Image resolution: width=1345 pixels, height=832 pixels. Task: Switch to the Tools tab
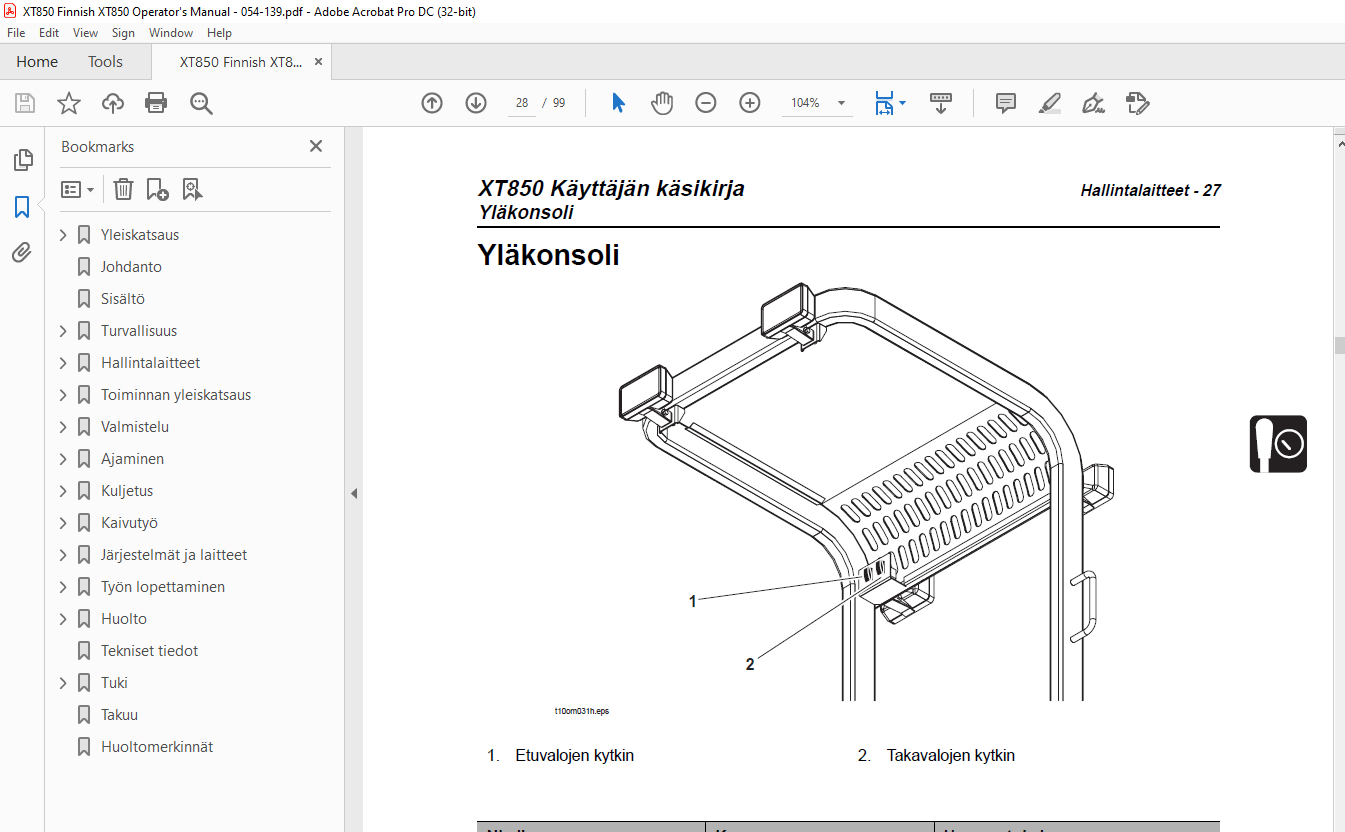coord(105,62)
